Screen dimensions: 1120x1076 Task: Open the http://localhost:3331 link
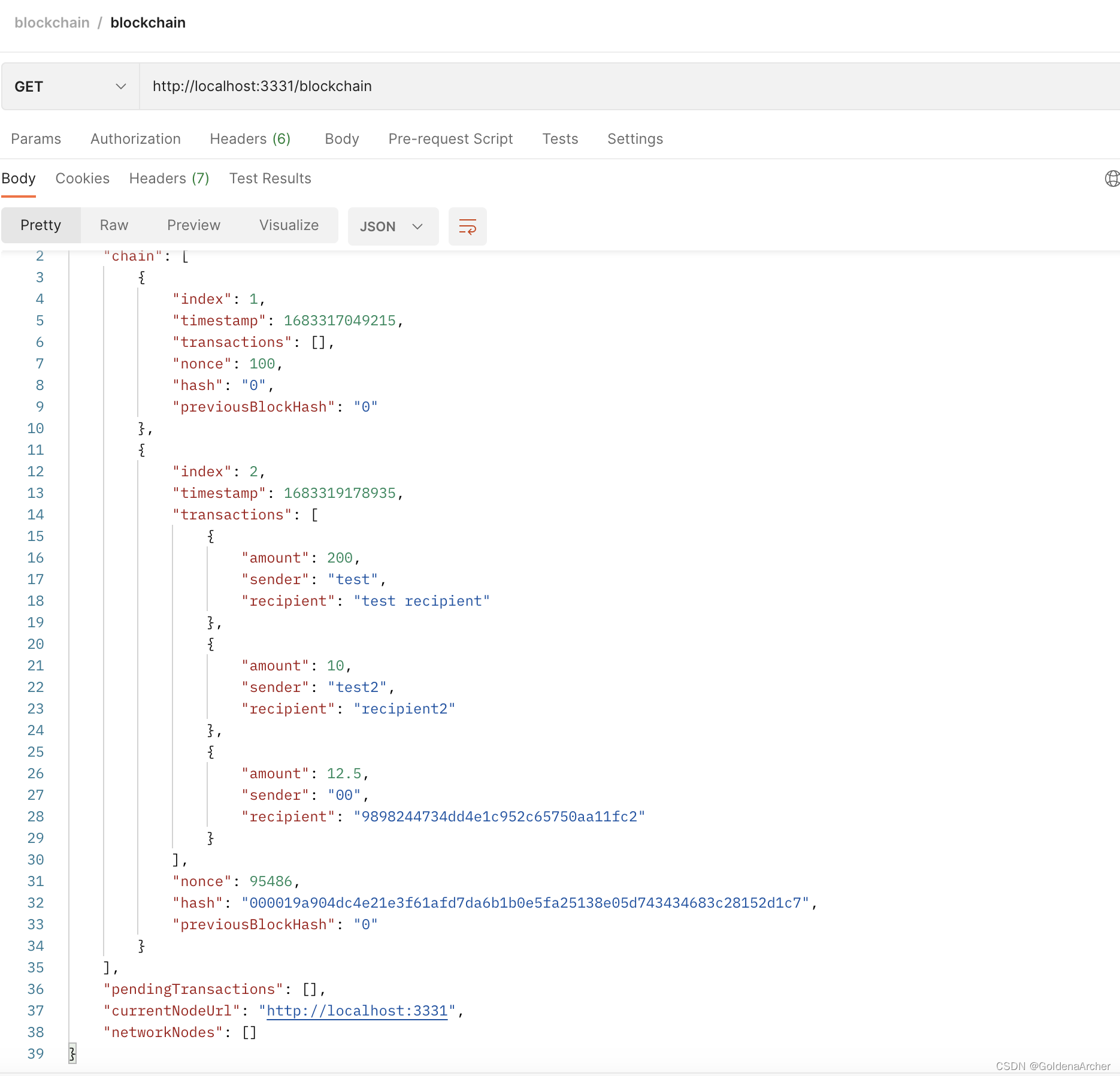click(357, 1011)
